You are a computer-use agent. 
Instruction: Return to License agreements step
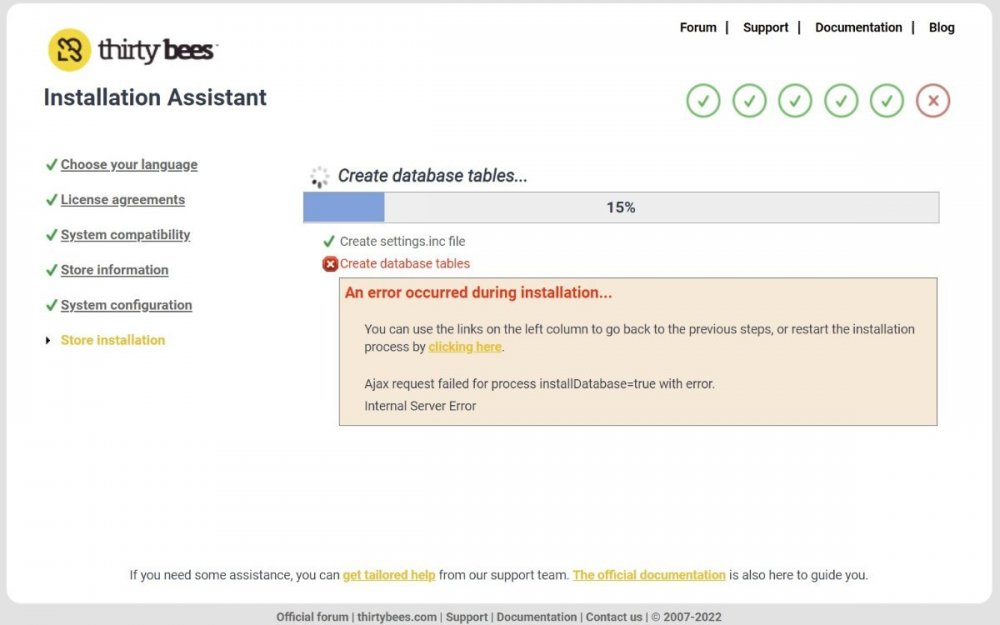(x=122, y=200)
